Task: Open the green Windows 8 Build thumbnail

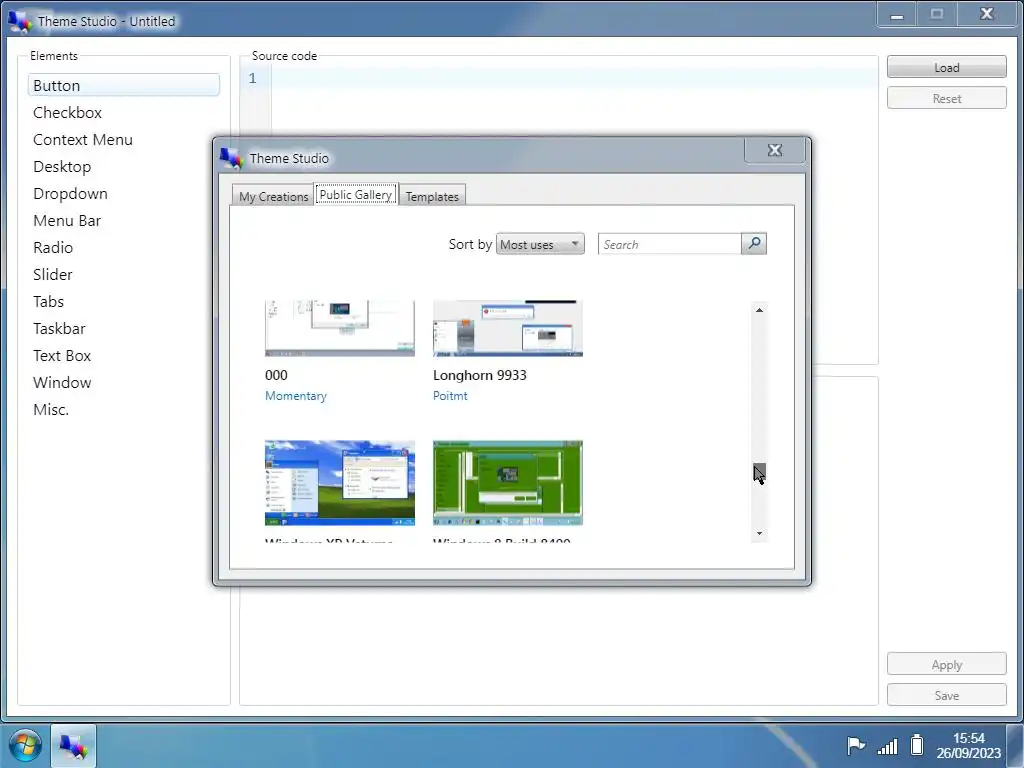Action: [x=507, y=483]
